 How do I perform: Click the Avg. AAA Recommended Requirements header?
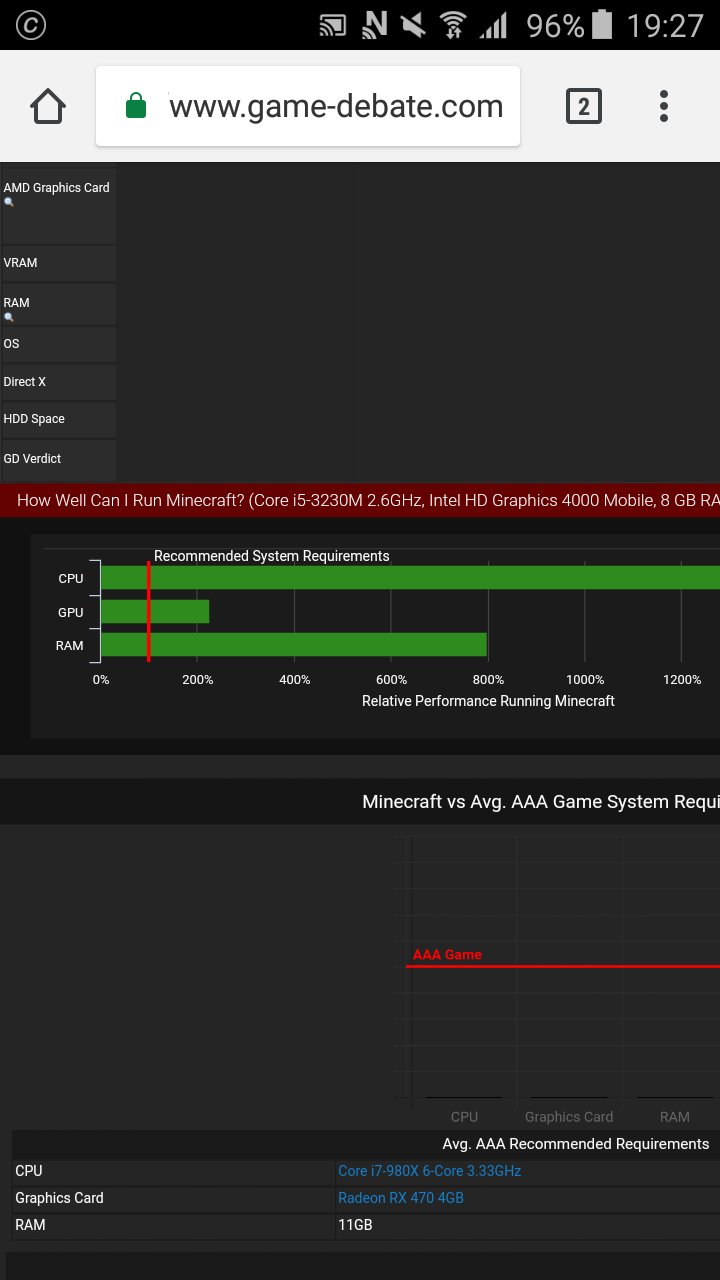576,1144
